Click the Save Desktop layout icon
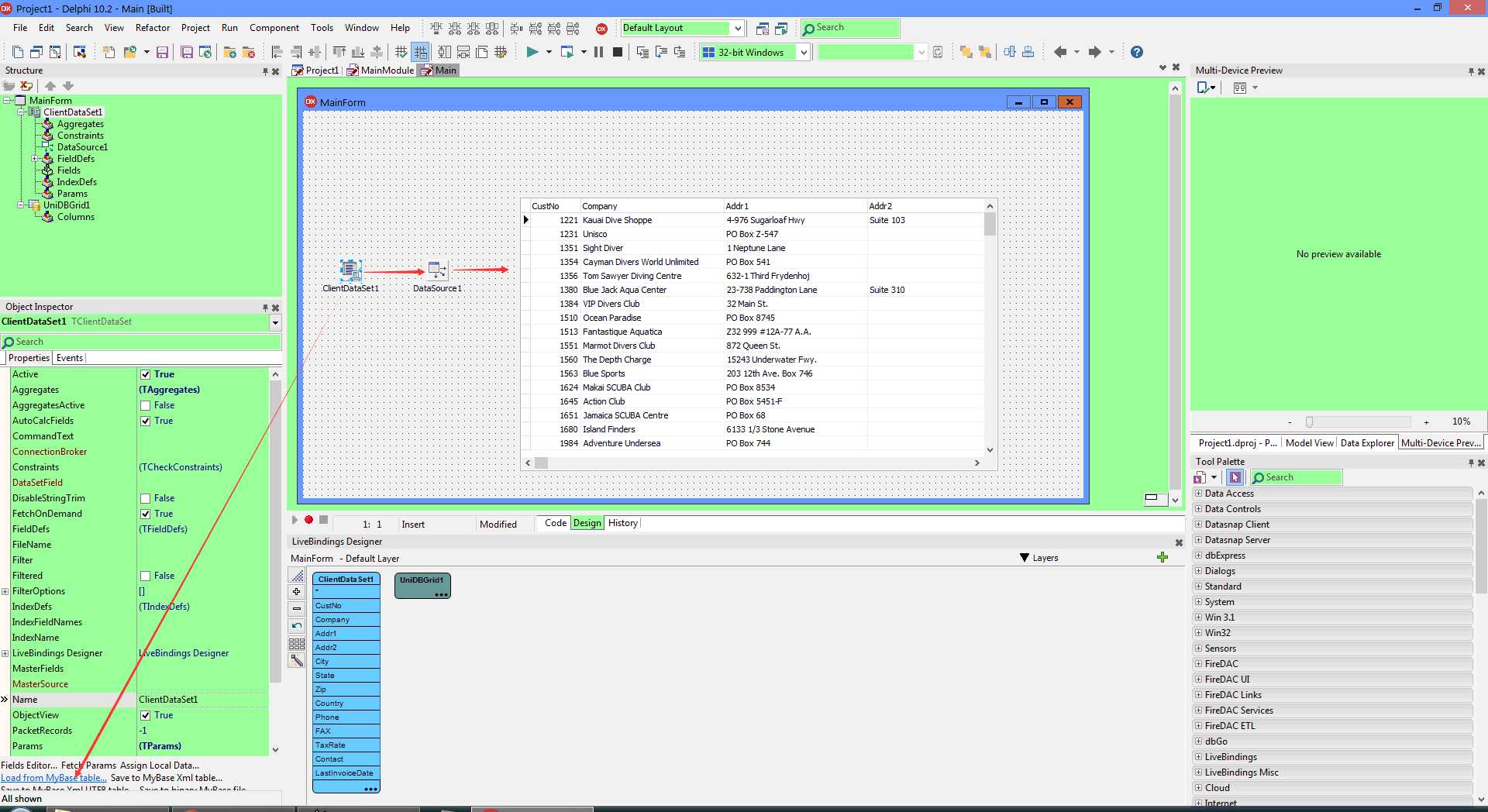Image resolution: width=1488 pixels, height=812 pixels. [x=763, y=29]
